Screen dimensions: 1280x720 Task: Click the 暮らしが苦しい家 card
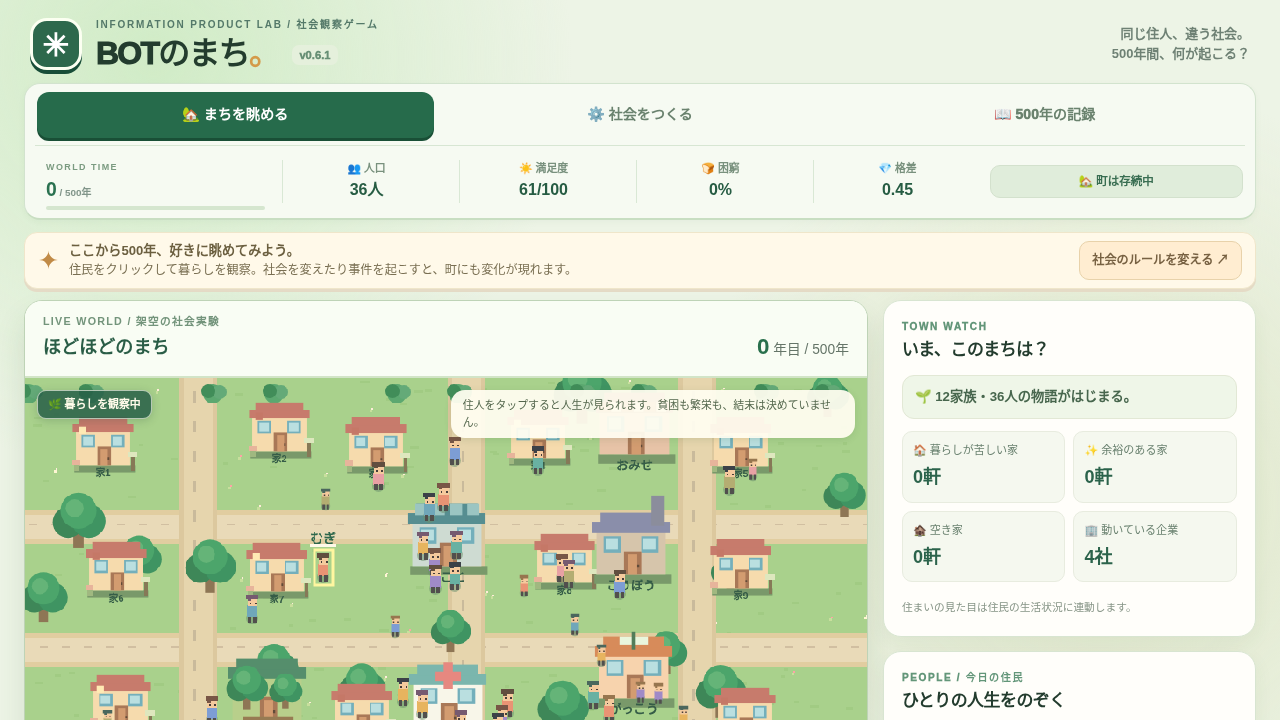point(983,467)
